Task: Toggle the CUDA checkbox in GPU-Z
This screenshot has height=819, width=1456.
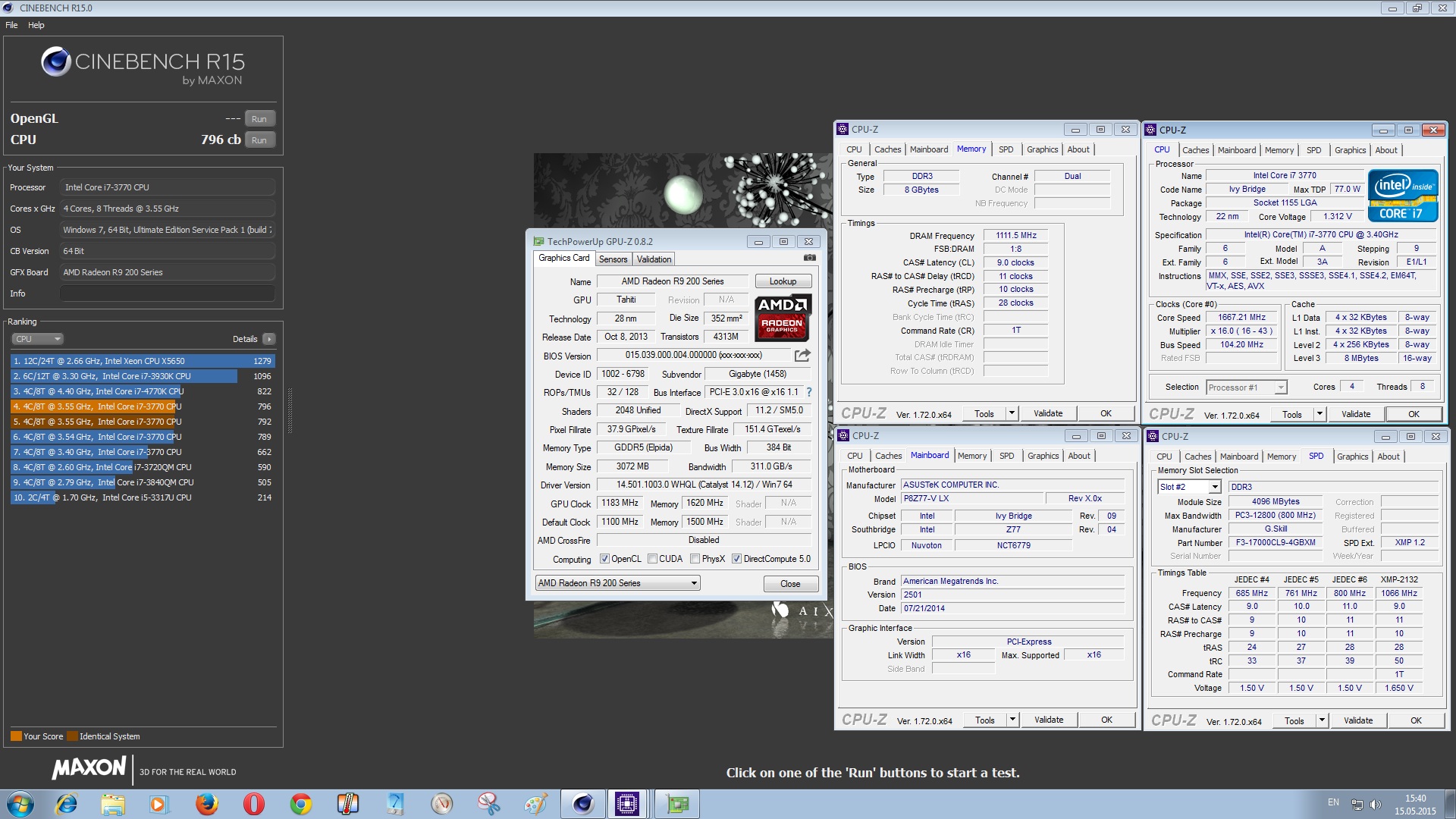Action: point(652,559)
